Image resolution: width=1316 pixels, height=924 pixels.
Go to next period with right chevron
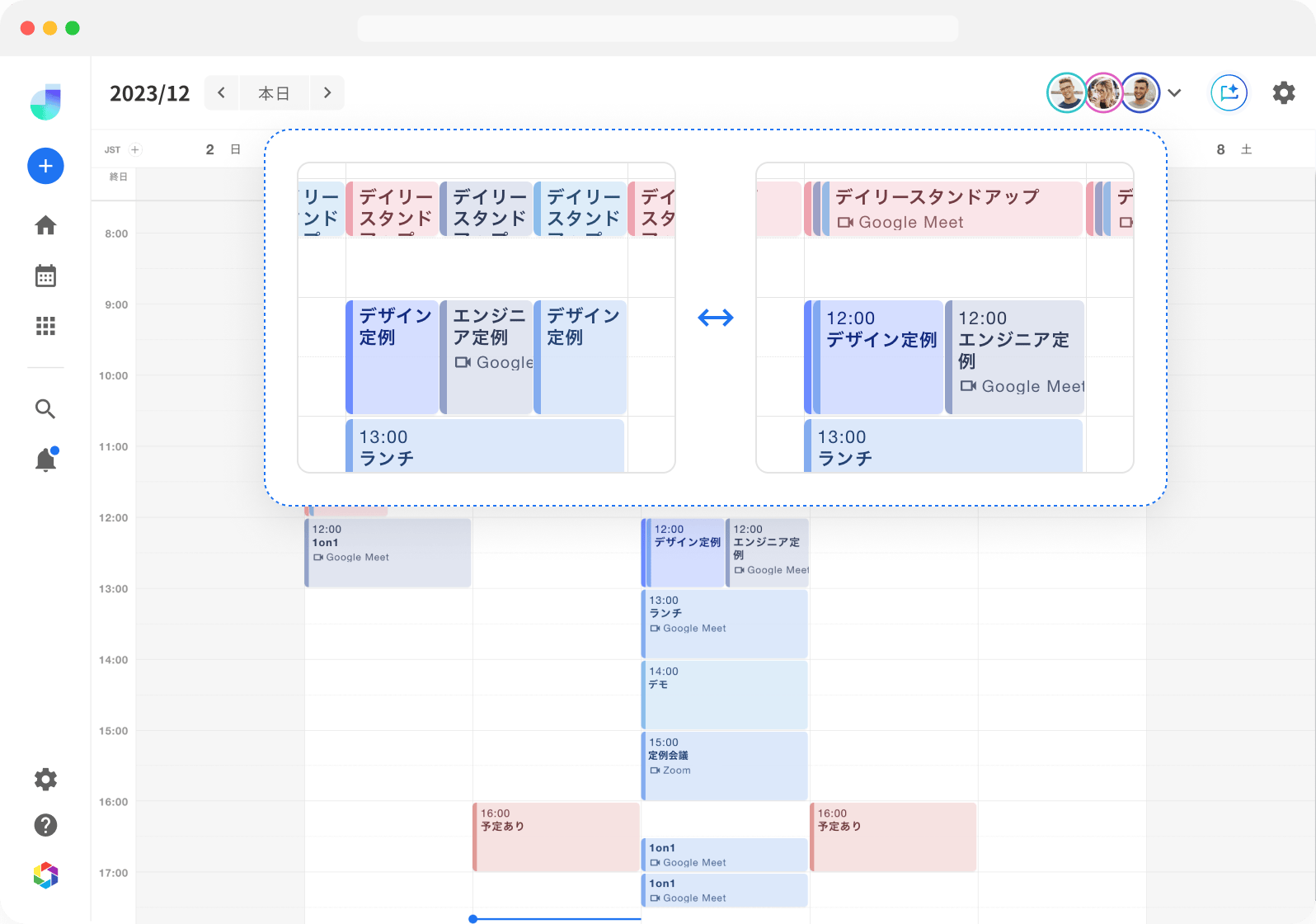327,92
